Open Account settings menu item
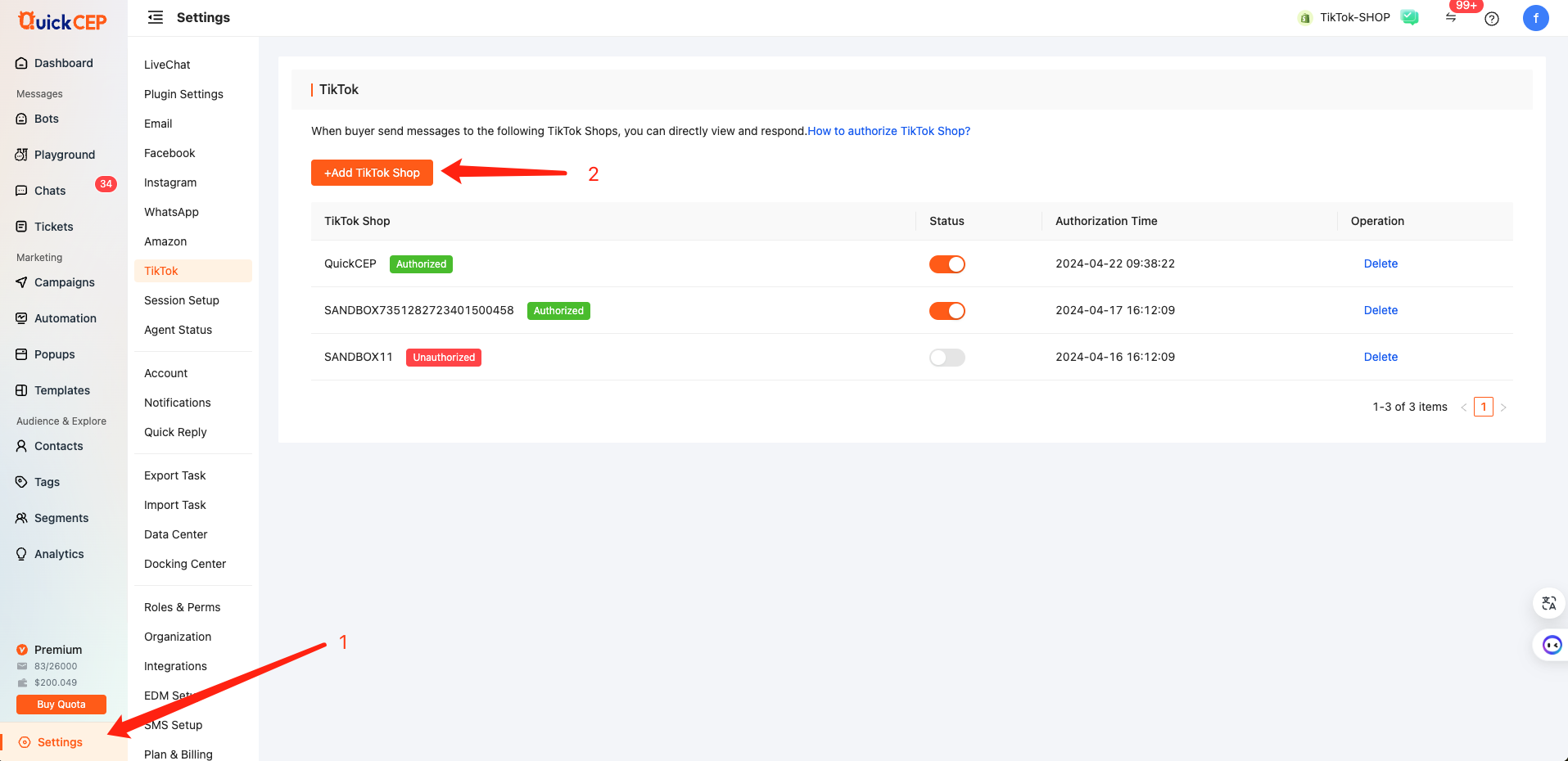Screen dimensions: 1568x761 [165, 373]
